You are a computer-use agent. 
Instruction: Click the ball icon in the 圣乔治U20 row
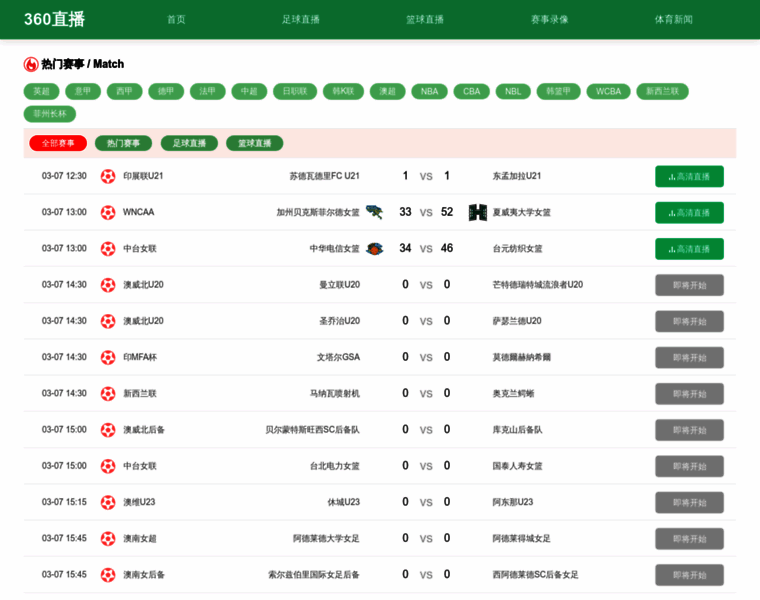(108, 321)
